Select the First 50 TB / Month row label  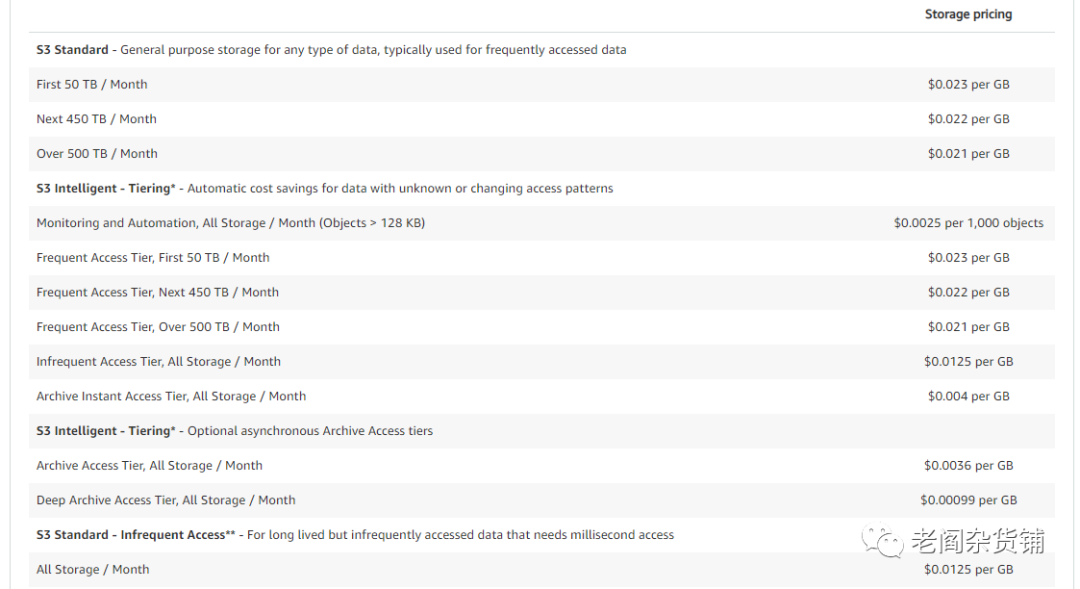[x=92, y=85]
